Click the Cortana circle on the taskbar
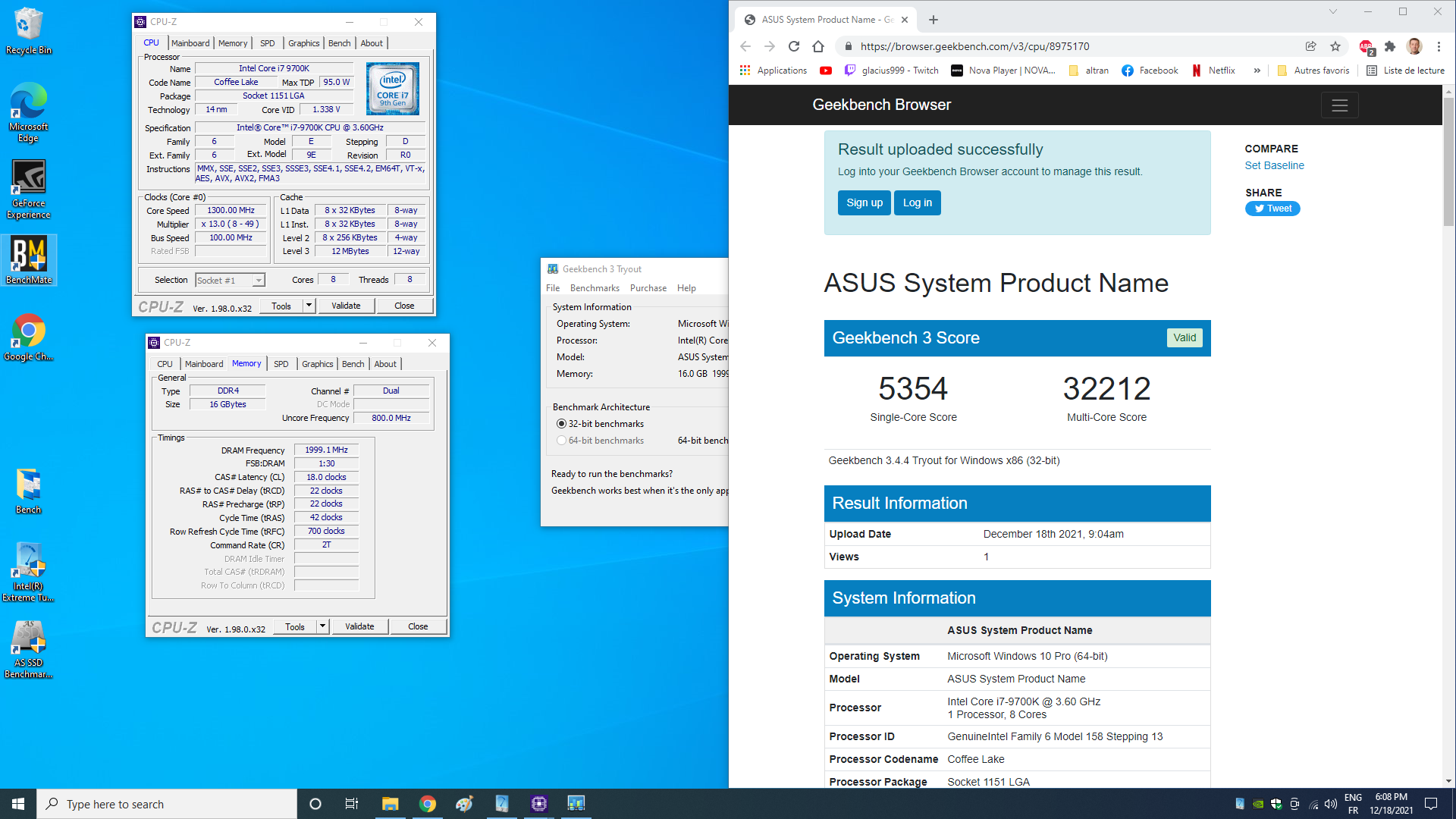1456x819 pixels. click(315, 804)
